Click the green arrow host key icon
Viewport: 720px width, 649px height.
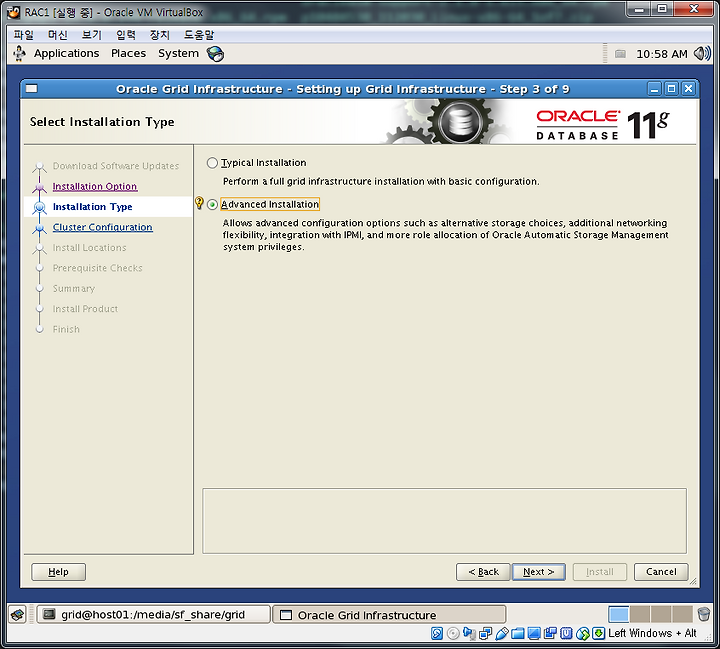click(598, 633)
